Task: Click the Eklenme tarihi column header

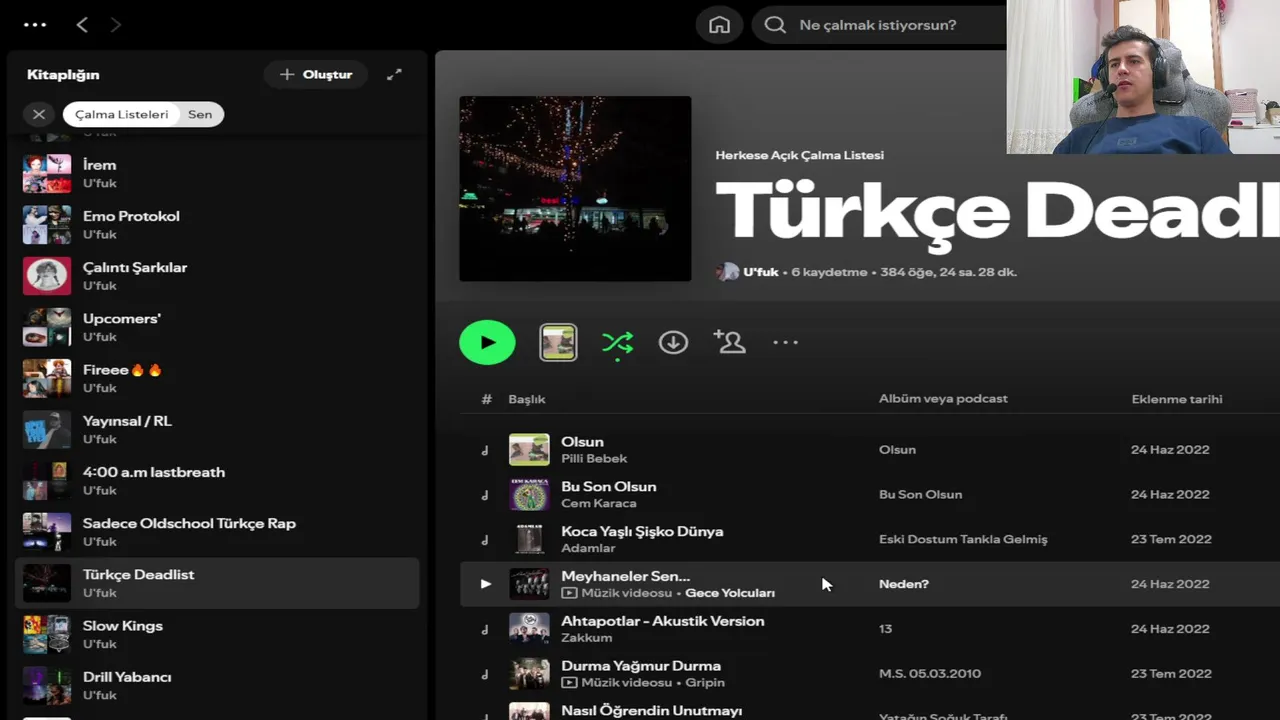Action: [1177, 399]
